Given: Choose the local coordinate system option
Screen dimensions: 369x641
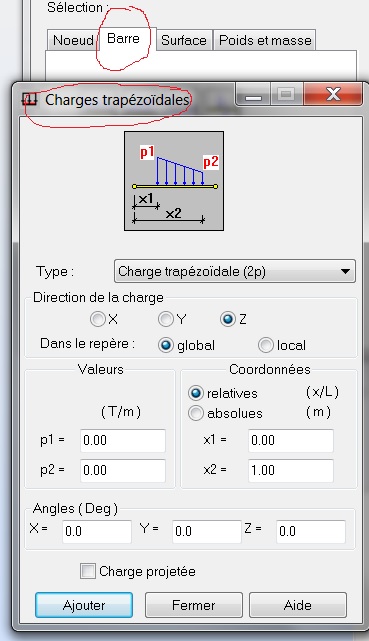Looking at the screenshot, I should click(265, 345).
